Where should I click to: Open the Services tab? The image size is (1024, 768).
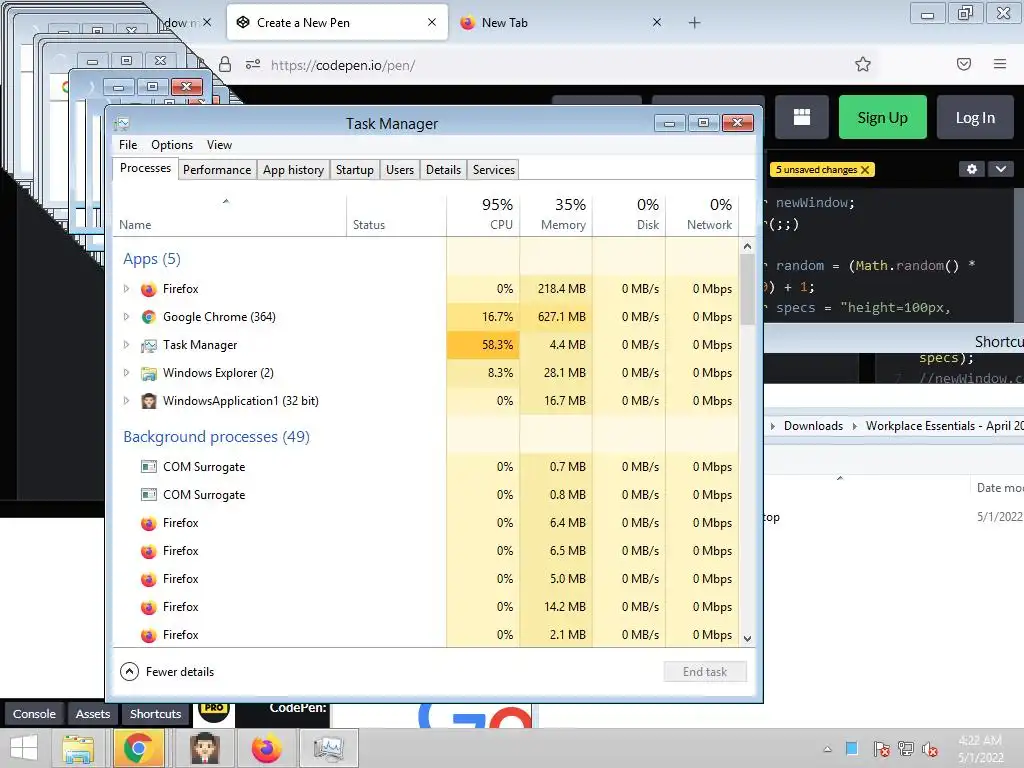[x=494, y=170]
